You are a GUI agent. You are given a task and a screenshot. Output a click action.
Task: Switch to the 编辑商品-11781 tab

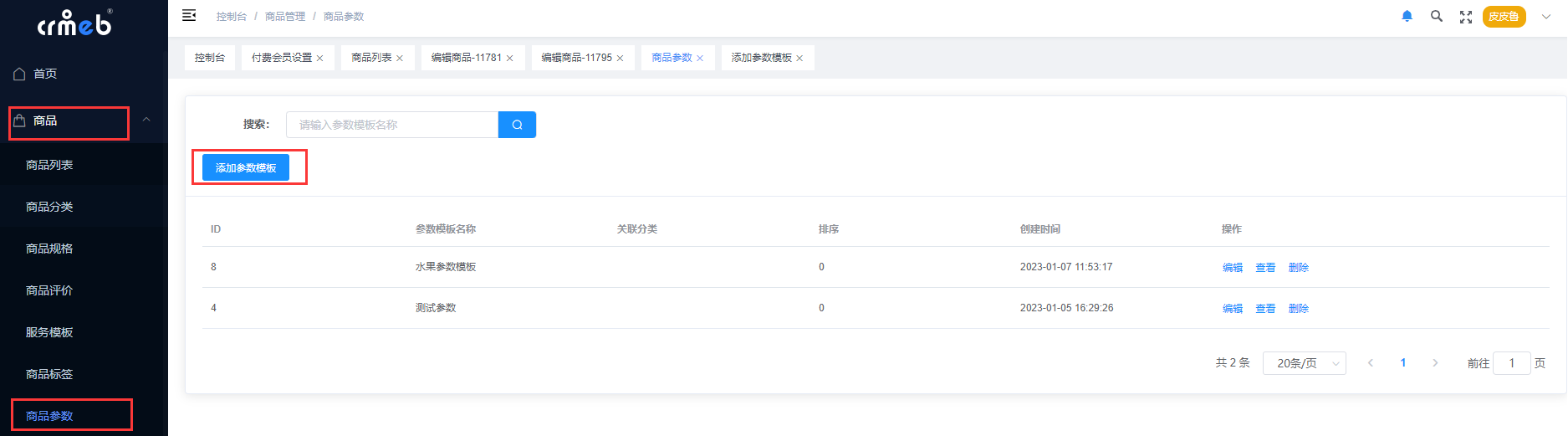(x=466, y=58)
